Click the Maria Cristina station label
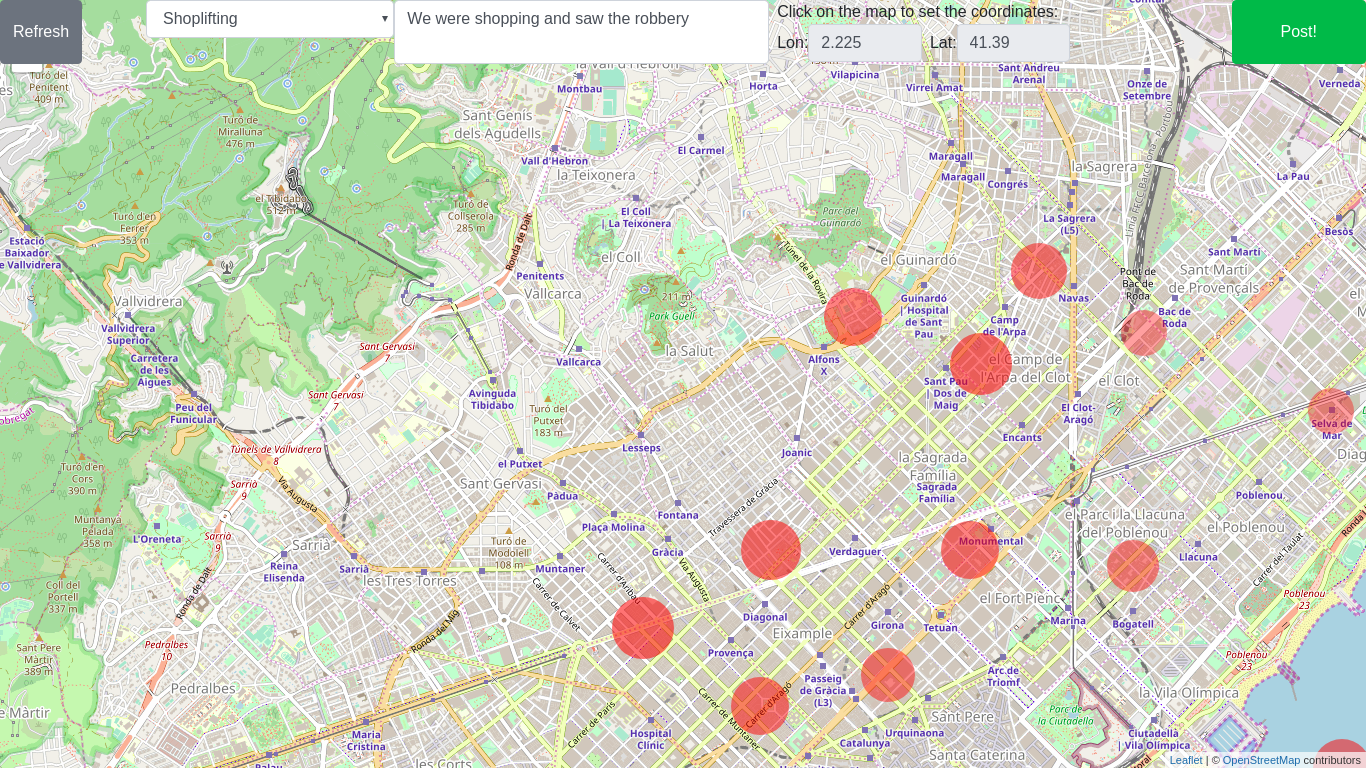The height and width of the screenshot is (768, 1366). coord(366,741)
